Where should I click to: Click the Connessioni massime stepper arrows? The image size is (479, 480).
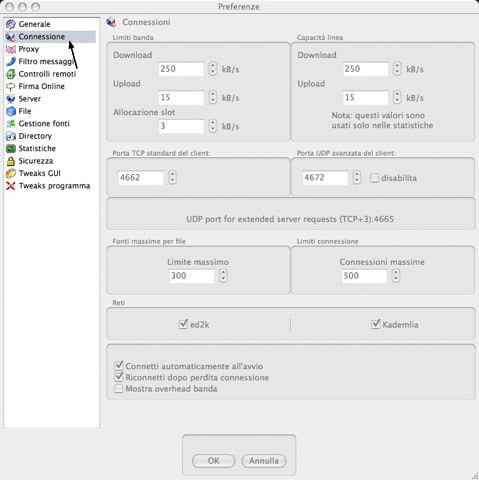(396, 276)
